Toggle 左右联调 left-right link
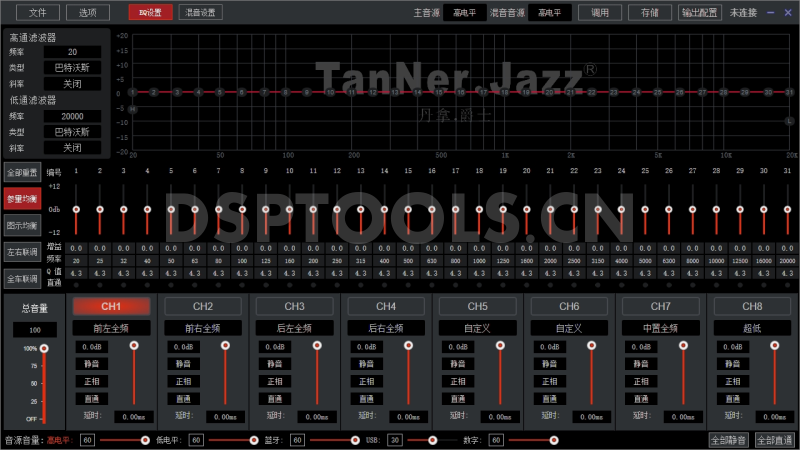The width and height of the screenshot is (800, 450). click(22, 251)
